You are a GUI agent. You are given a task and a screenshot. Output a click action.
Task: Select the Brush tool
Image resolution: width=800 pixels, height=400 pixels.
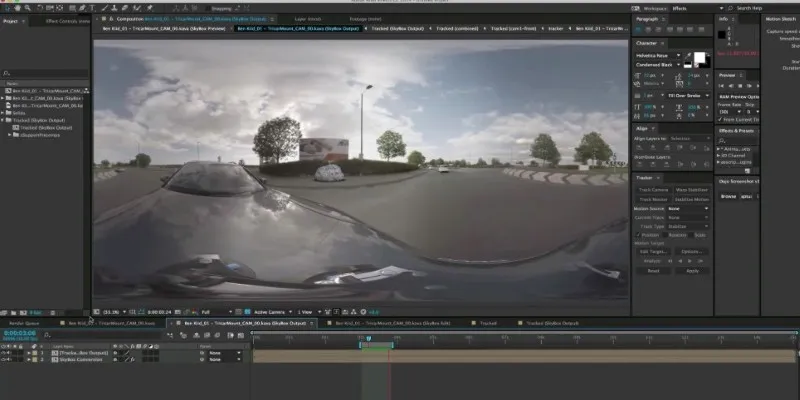(x=105, y=8)
